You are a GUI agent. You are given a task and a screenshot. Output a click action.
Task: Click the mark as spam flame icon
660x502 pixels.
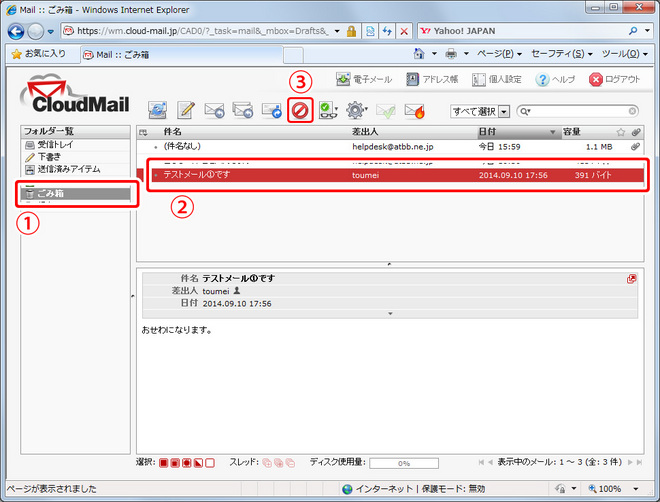coord(414,111)
